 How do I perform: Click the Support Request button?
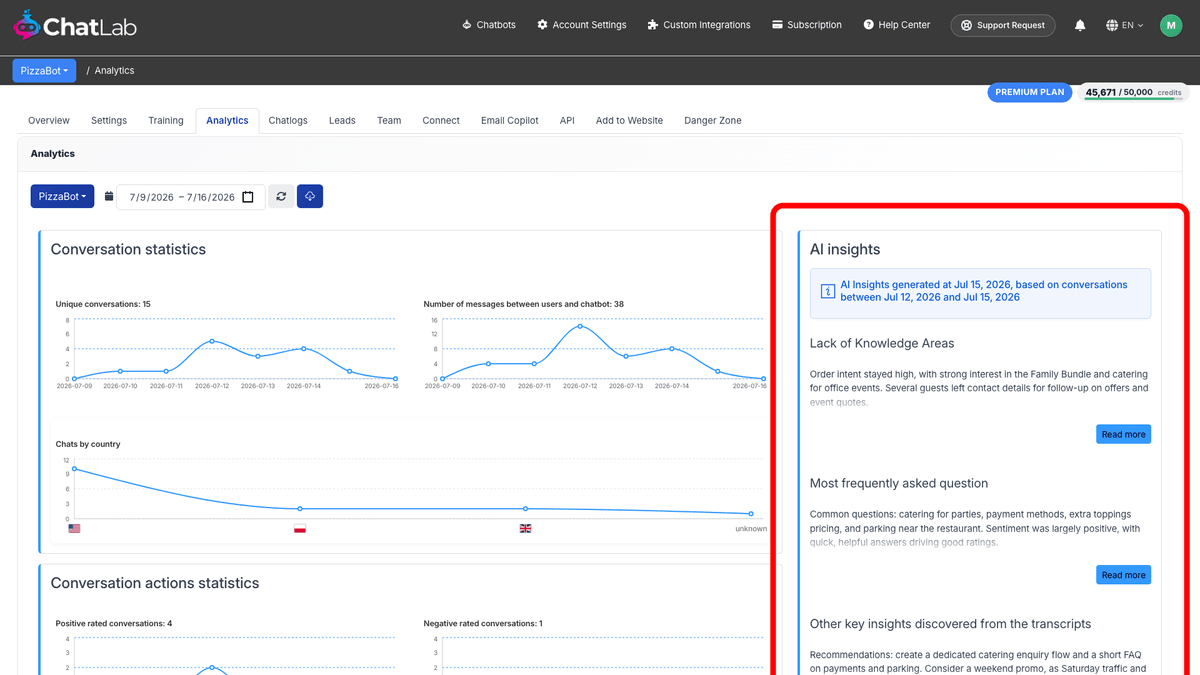(x=1002, y=25)
